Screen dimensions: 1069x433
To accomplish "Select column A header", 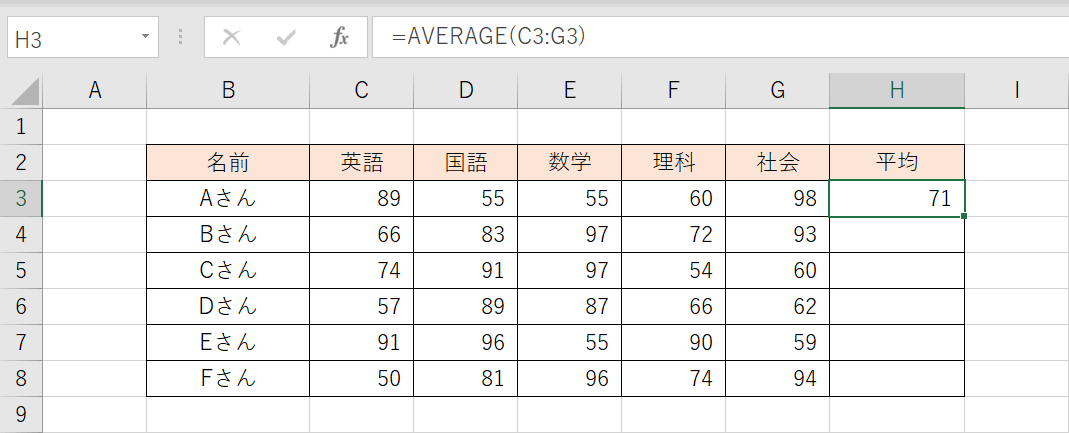I will click(95, 90).
